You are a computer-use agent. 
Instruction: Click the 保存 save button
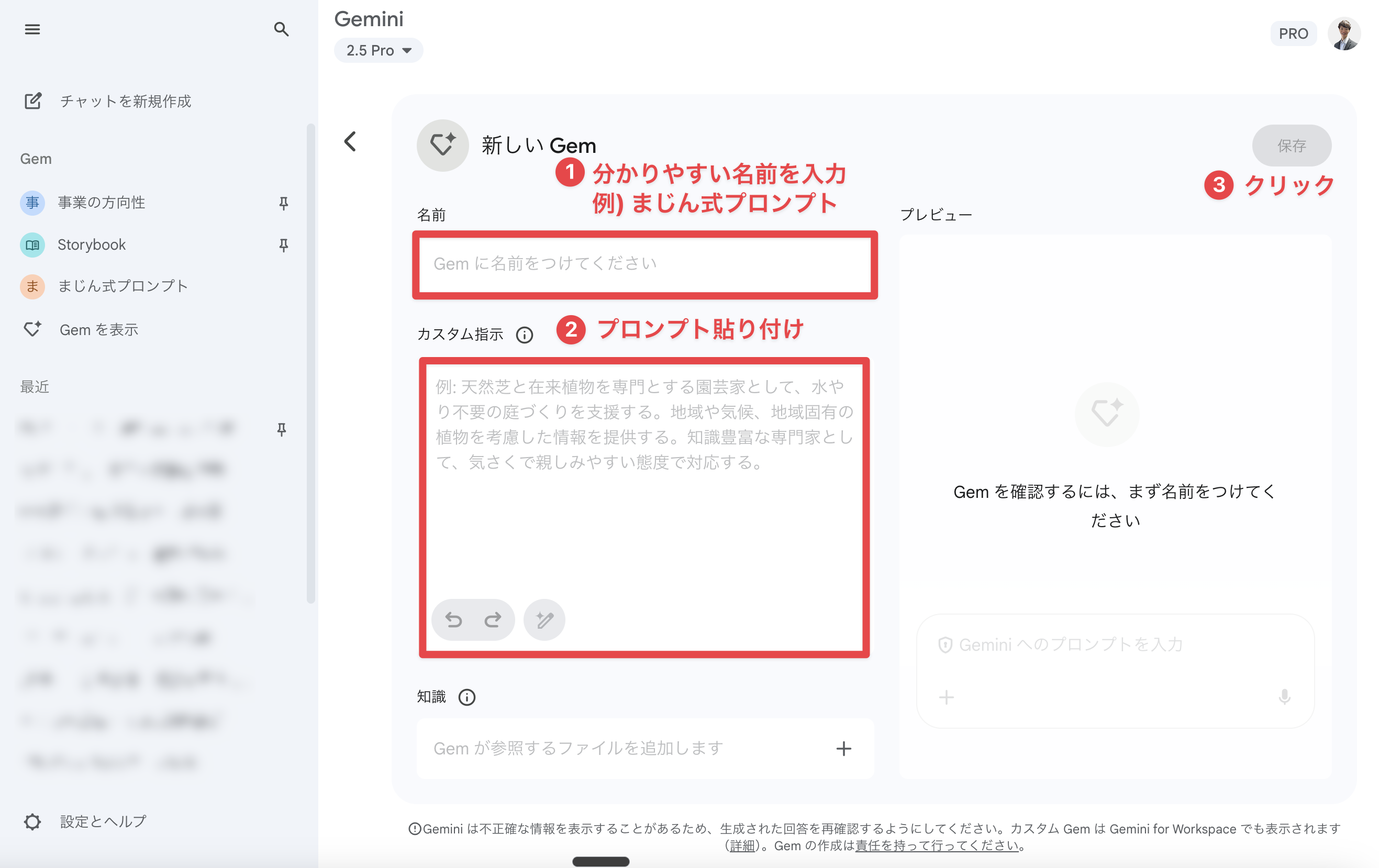coord(1291,146)
